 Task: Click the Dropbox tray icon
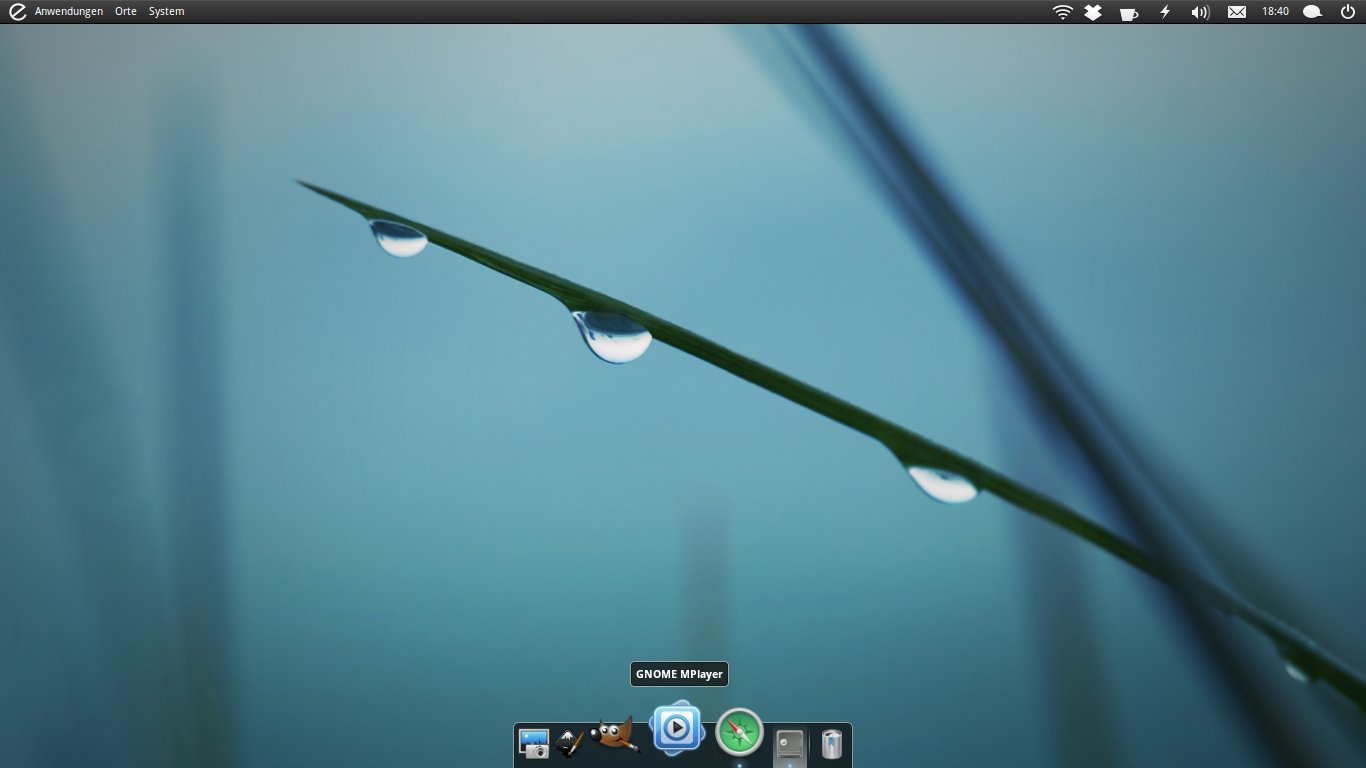click(x=1093, y=12)
